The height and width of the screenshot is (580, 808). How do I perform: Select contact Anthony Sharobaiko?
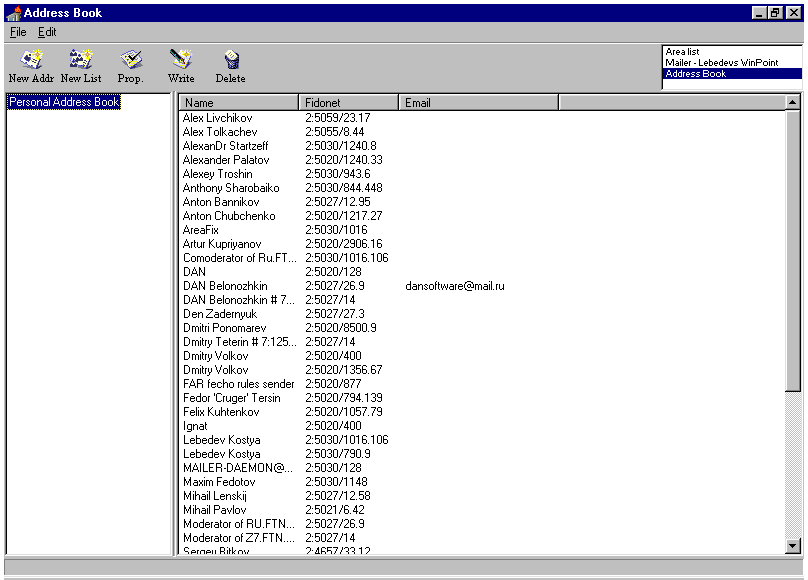[x=231, y=188]
